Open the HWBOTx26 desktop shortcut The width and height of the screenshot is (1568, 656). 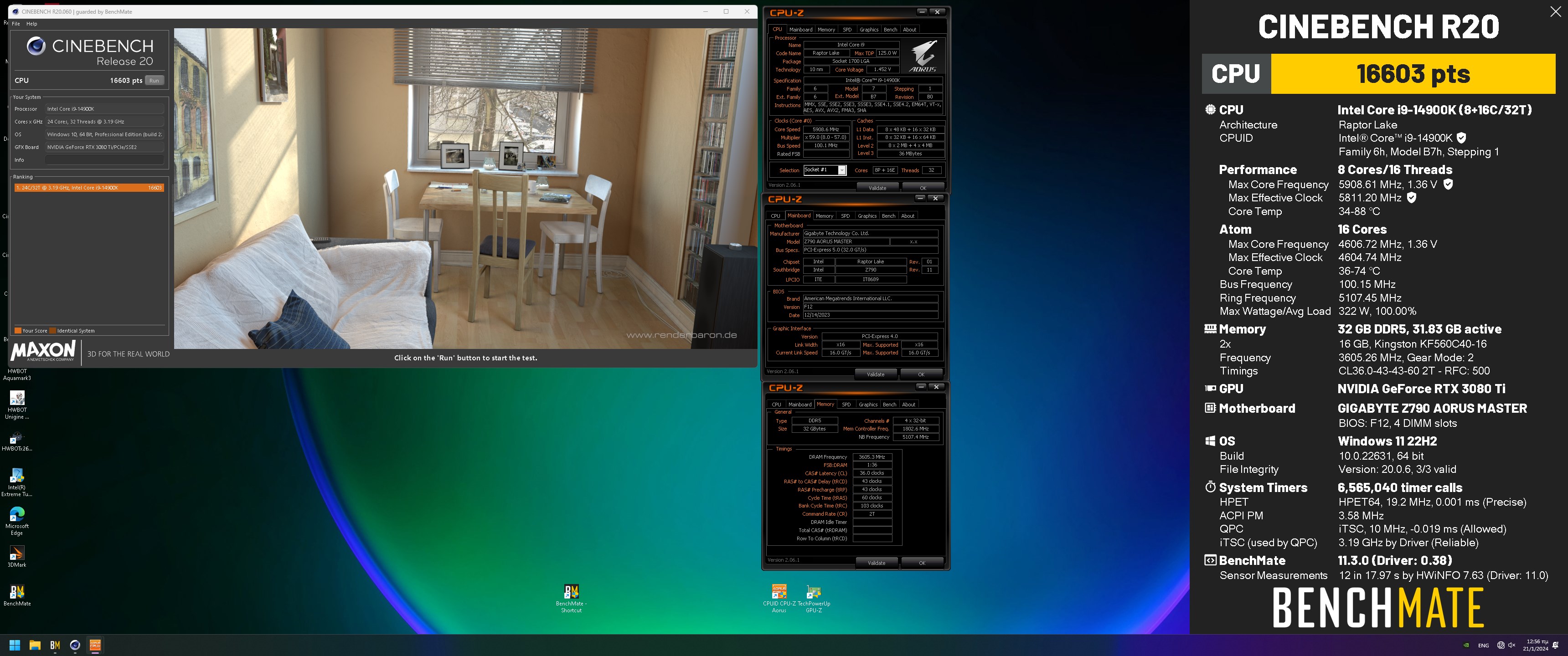coord(17,442)
